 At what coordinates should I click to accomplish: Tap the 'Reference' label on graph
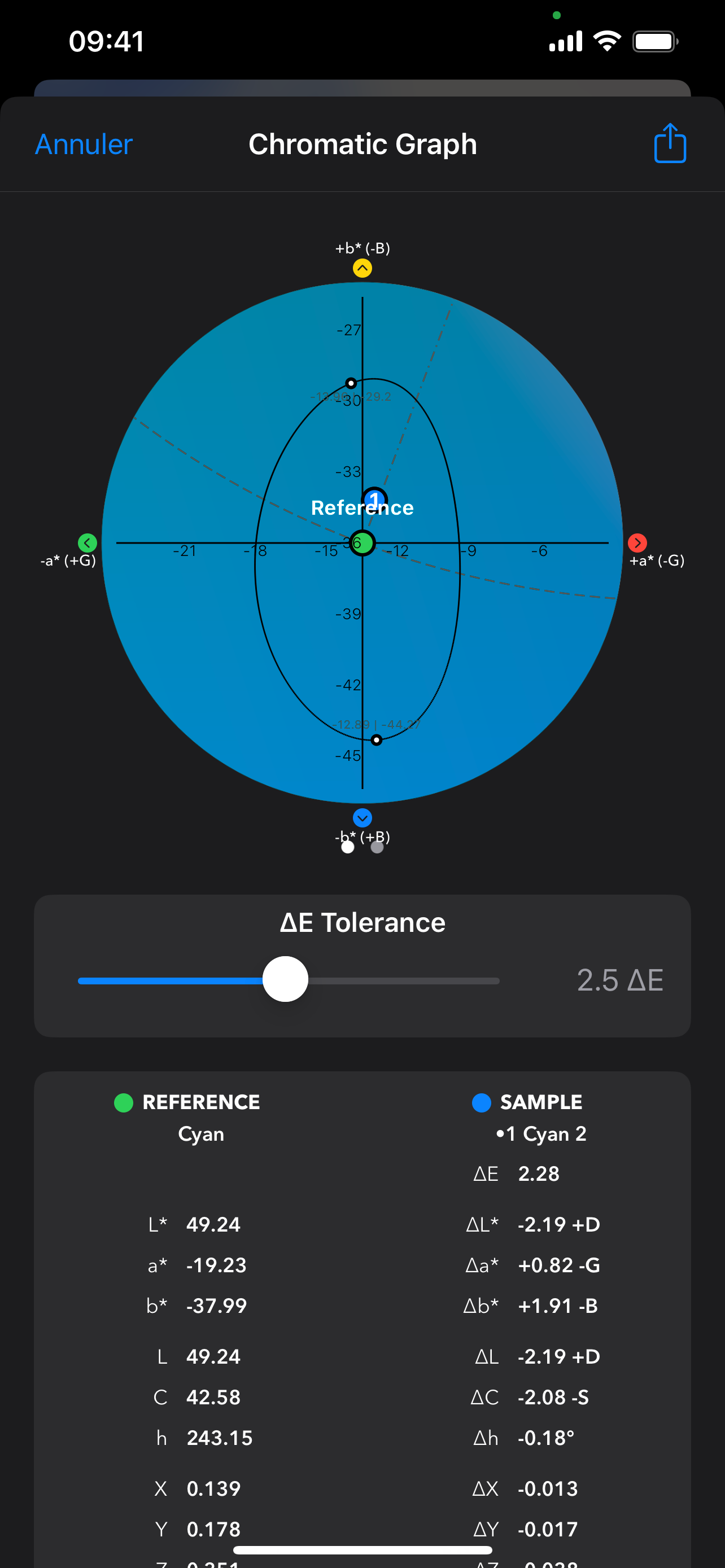tap(362, 507)
